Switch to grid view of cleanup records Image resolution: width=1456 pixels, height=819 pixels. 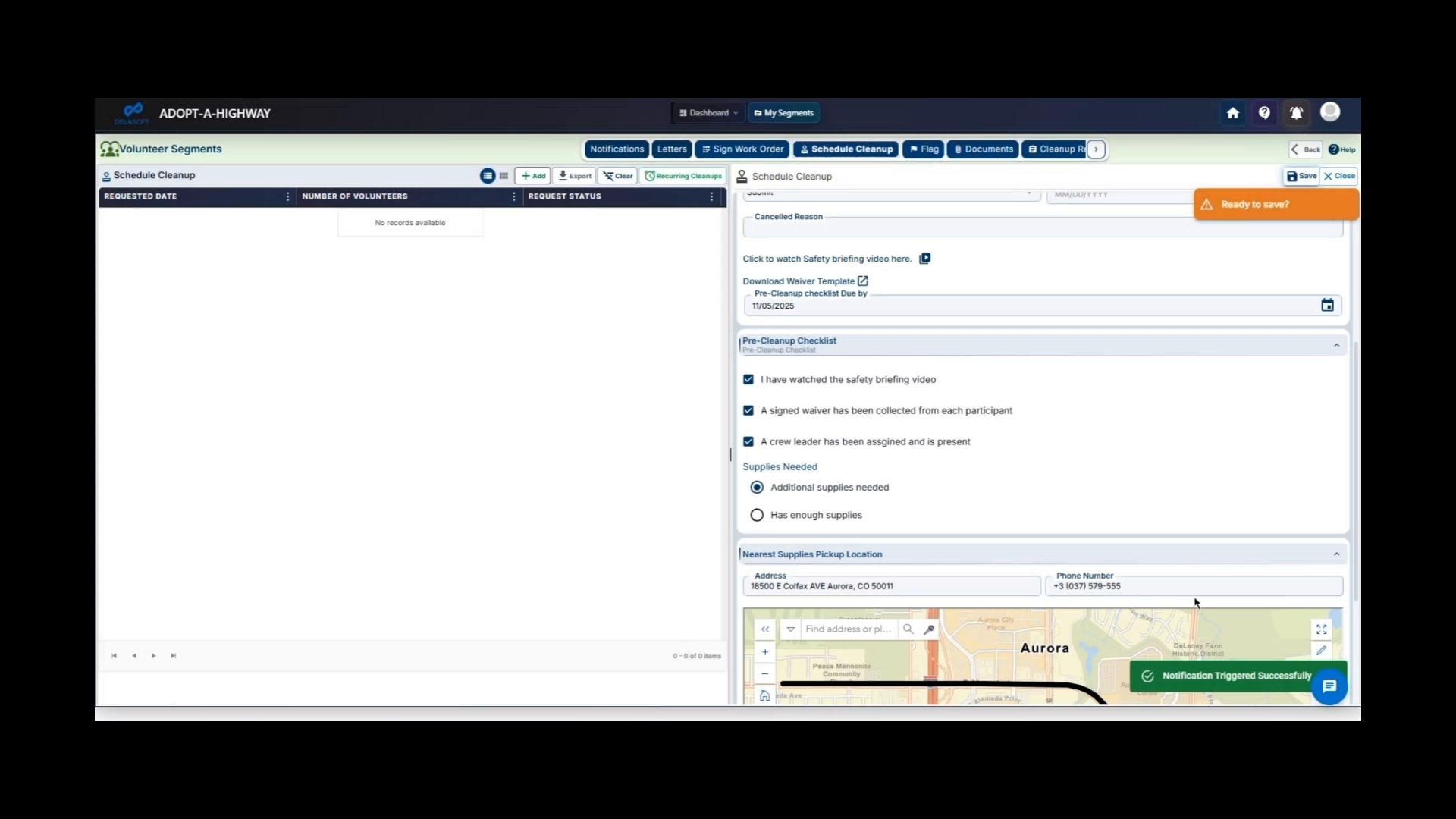point(503,175)
